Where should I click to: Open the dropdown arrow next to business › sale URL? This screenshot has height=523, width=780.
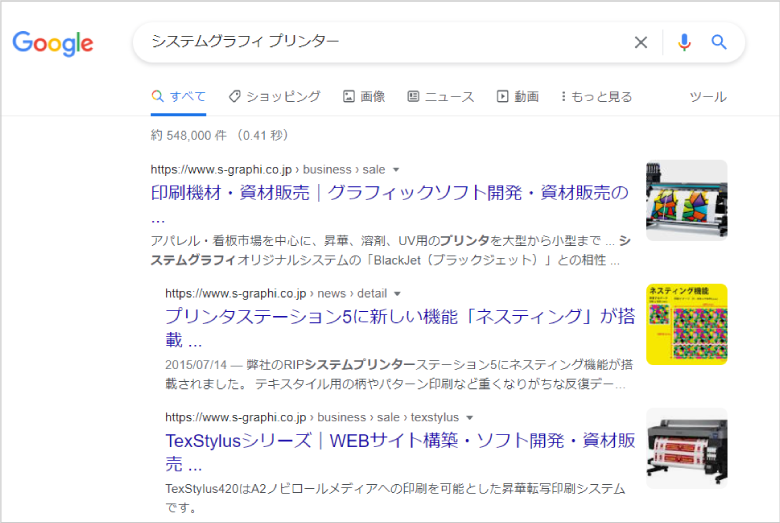pyautogui.click(x=396, y=170)
